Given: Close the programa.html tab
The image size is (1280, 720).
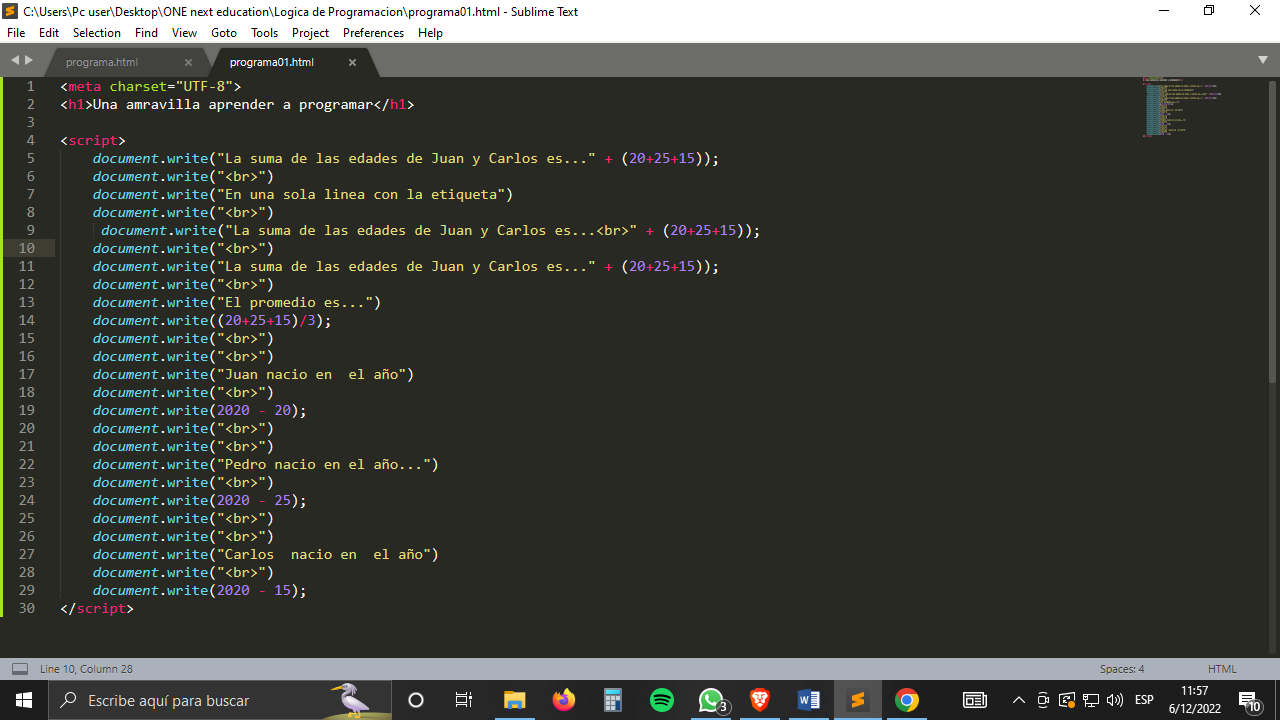Looking at the screenshot, I should point(188,62).
